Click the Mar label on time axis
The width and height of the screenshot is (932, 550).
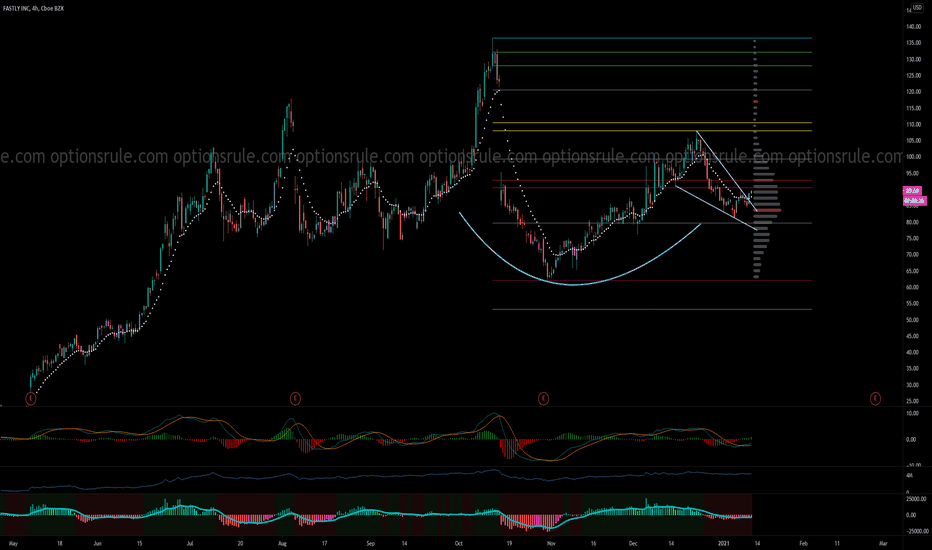click(x=883, y=543)
